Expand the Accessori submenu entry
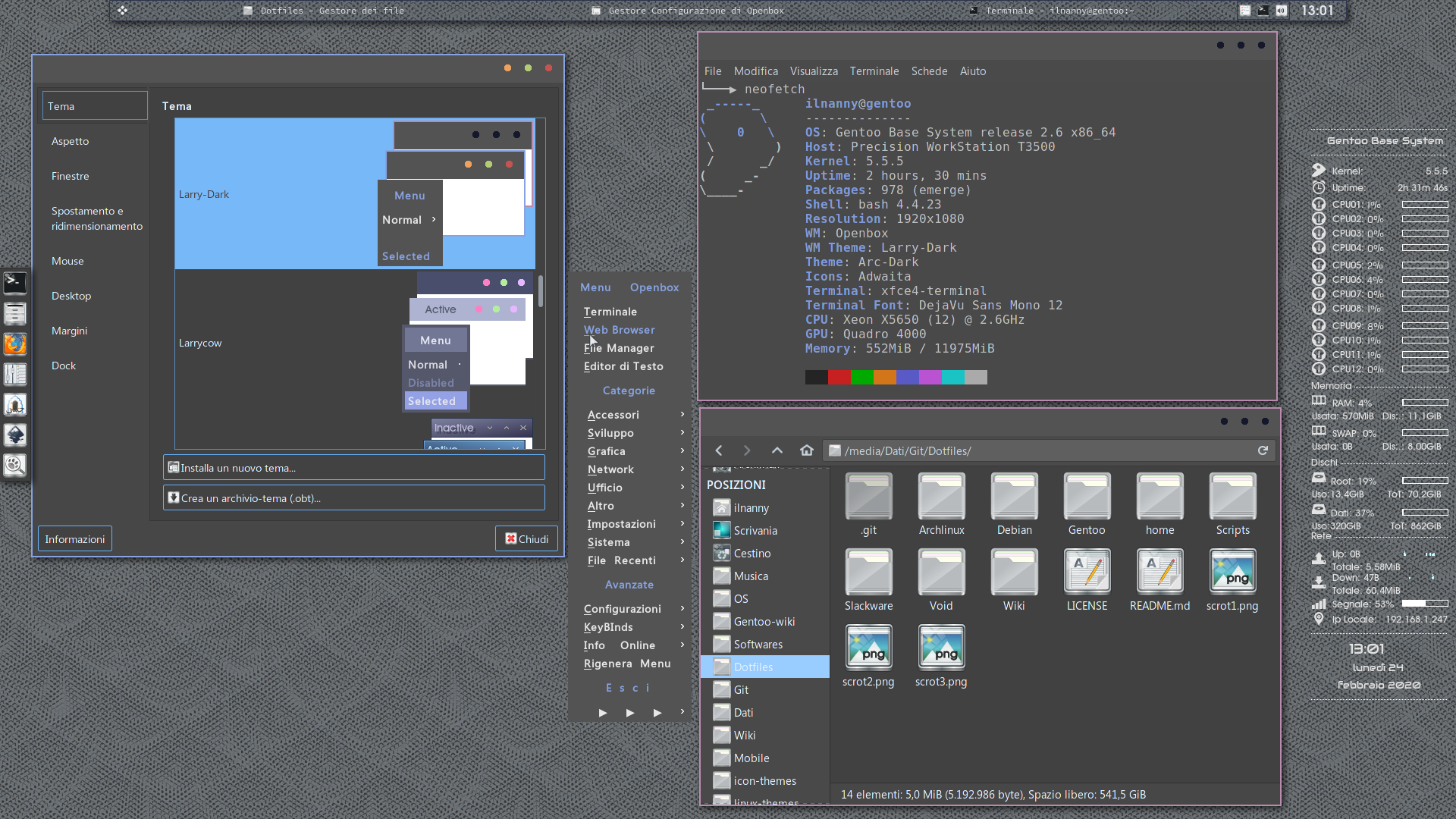This screenshot has width=1456, height=819. tap(630, 414)
